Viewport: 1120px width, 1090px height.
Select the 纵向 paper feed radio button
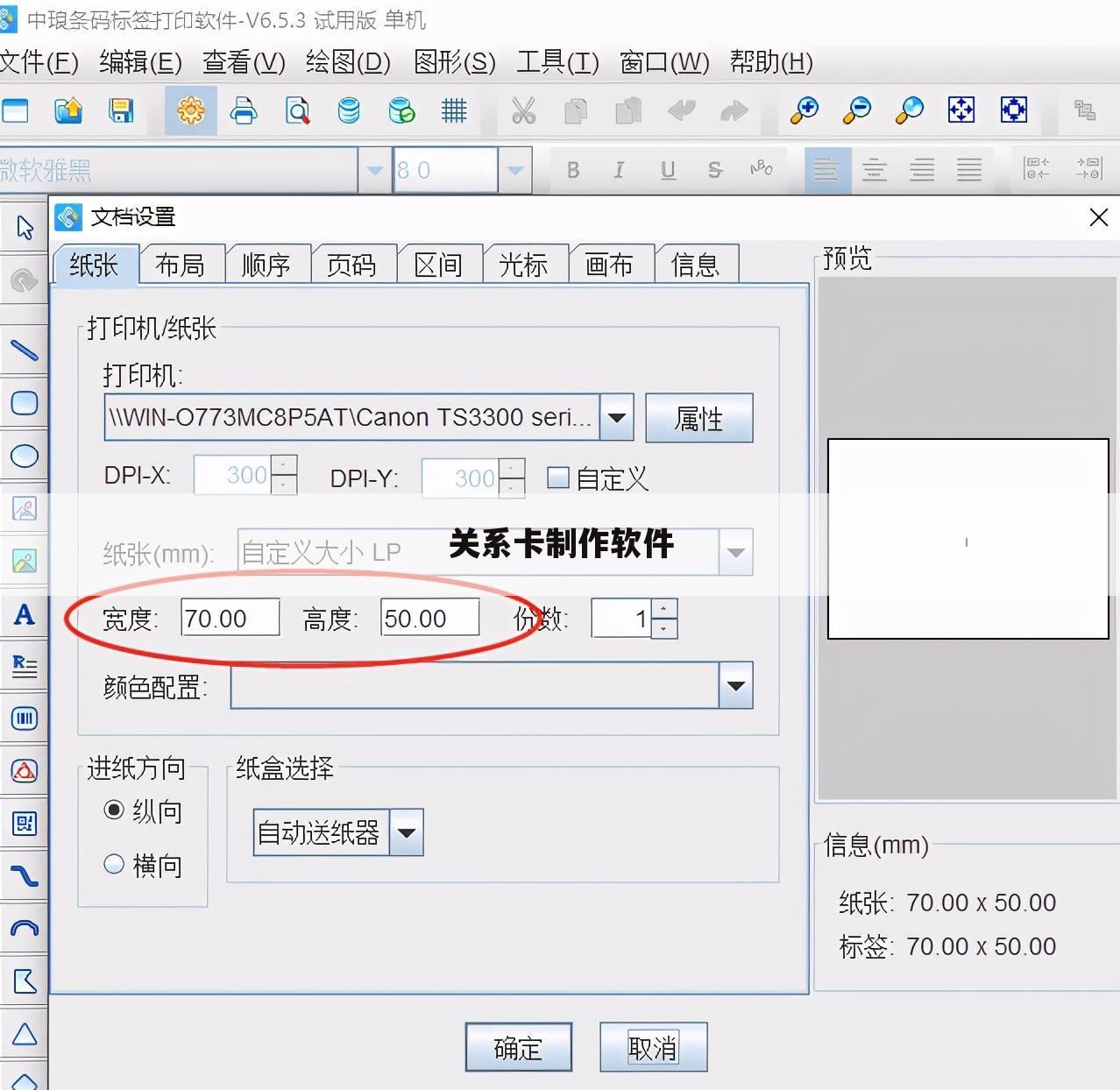tap(114, 810)
